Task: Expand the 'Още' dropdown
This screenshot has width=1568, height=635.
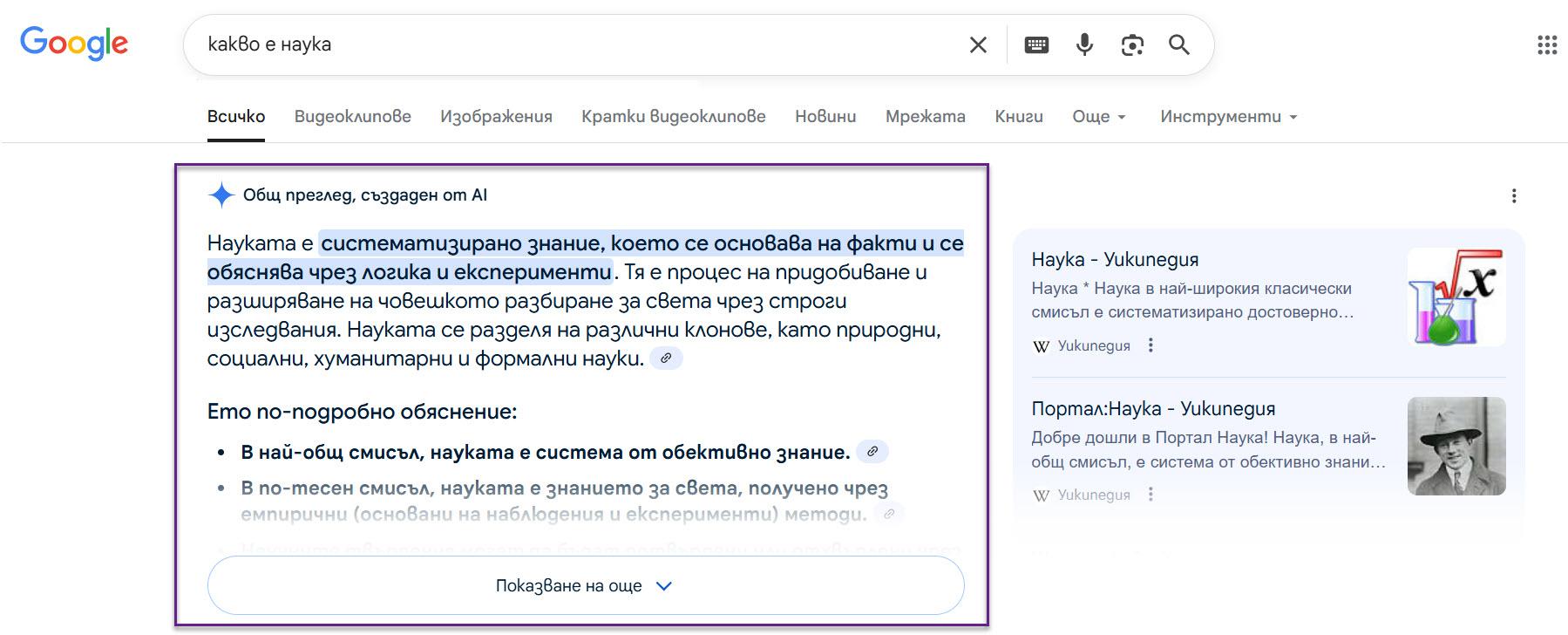Action: pos(1099,117)
